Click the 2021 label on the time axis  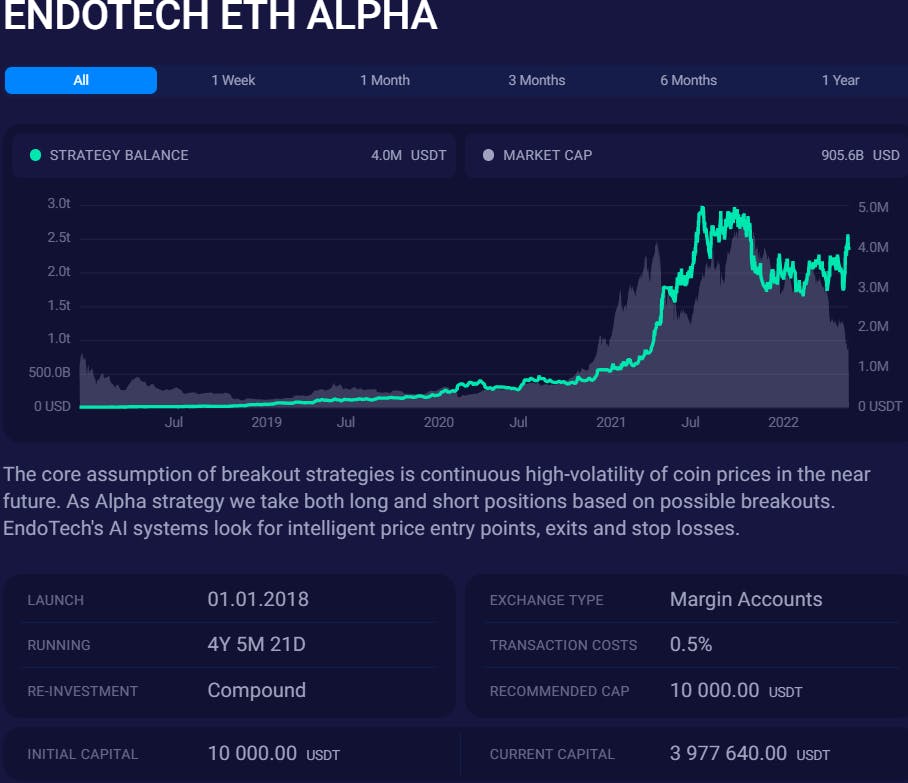[611, 422]
